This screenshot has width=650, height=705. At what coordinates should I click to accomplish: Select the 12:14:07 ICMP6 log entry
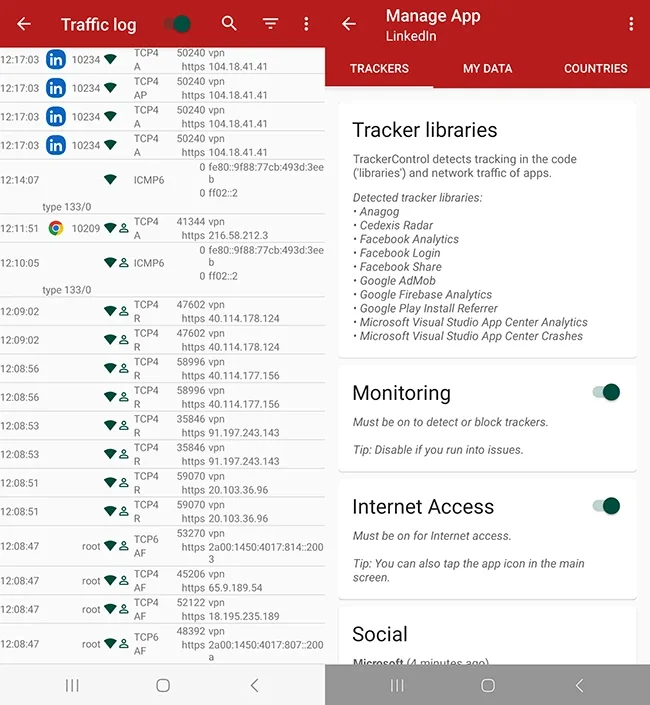click(162, 180)
